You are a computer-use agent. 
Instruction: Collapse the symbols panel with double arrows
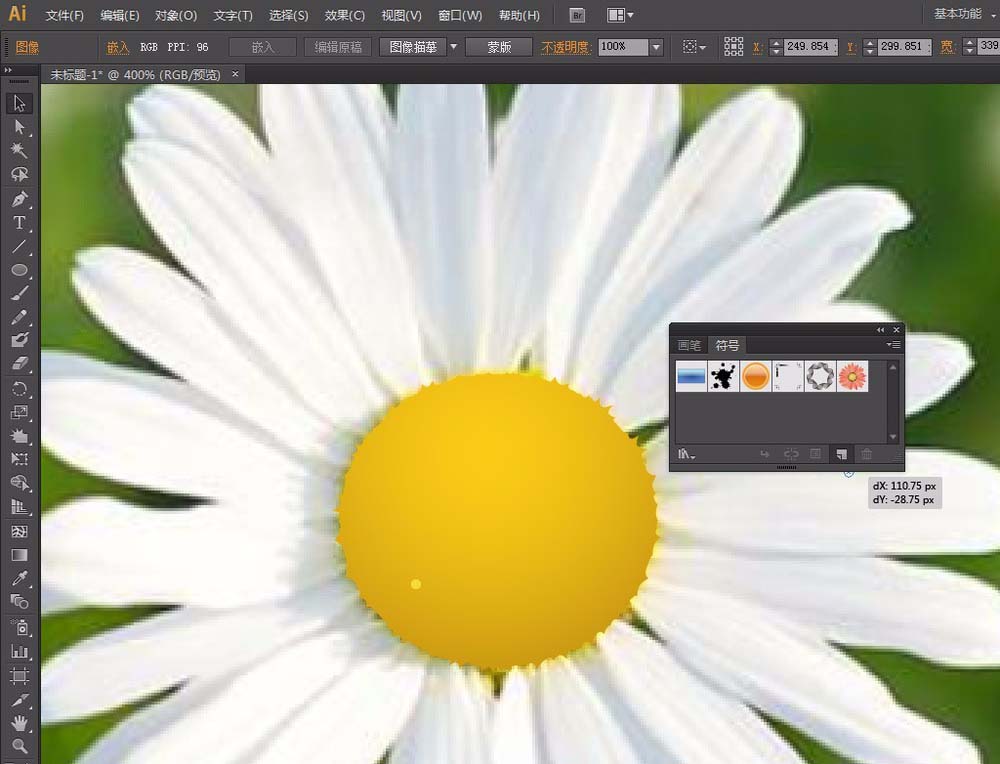[880, 330]
